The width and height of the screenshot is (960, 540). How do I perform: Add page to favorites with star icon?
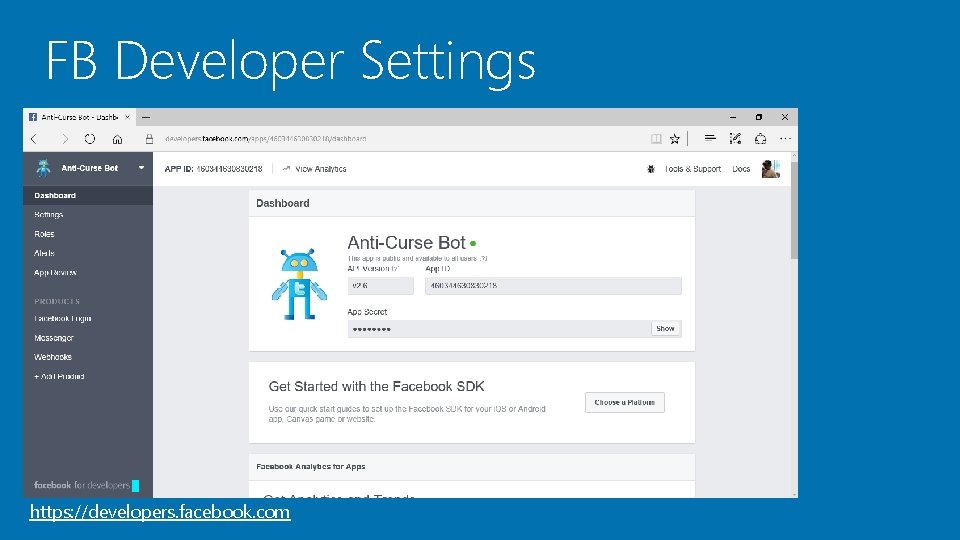click(x=675, y=139)
